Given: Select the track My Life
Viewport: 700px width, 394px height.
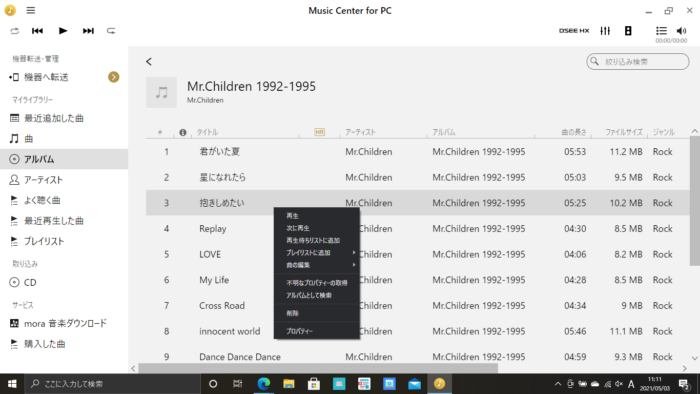Looking at the screenshot, I should [x=214, y=280].
